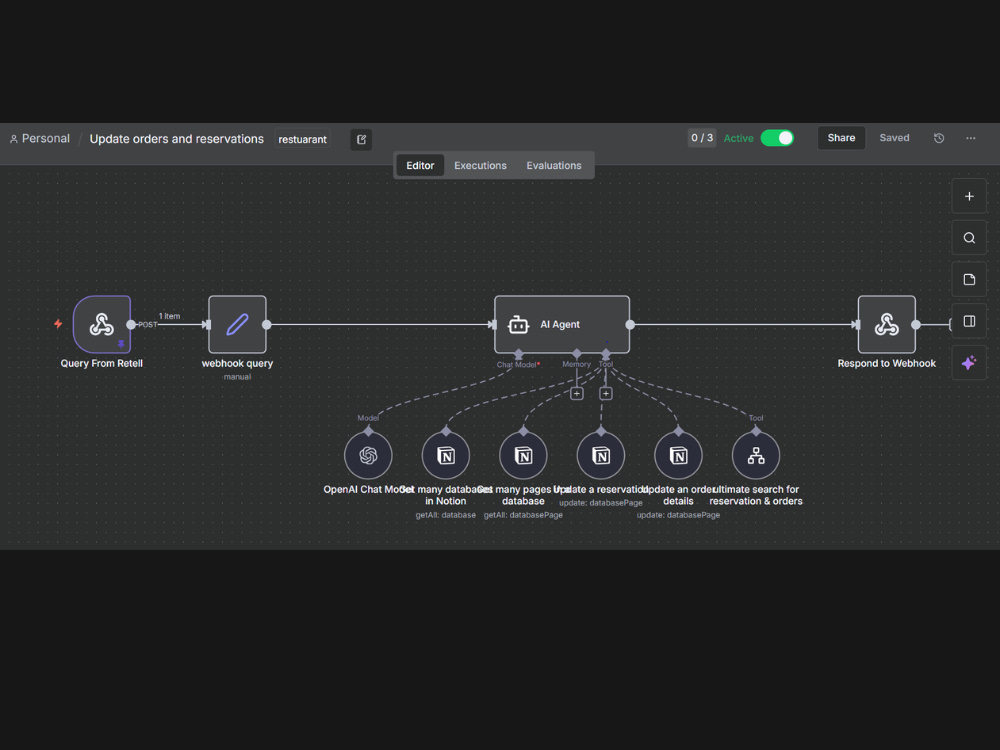This screenshot has height=750, width=1000.
Task: Open ultimate search for reservation & orders node
Action: click(x=756, y=455)
